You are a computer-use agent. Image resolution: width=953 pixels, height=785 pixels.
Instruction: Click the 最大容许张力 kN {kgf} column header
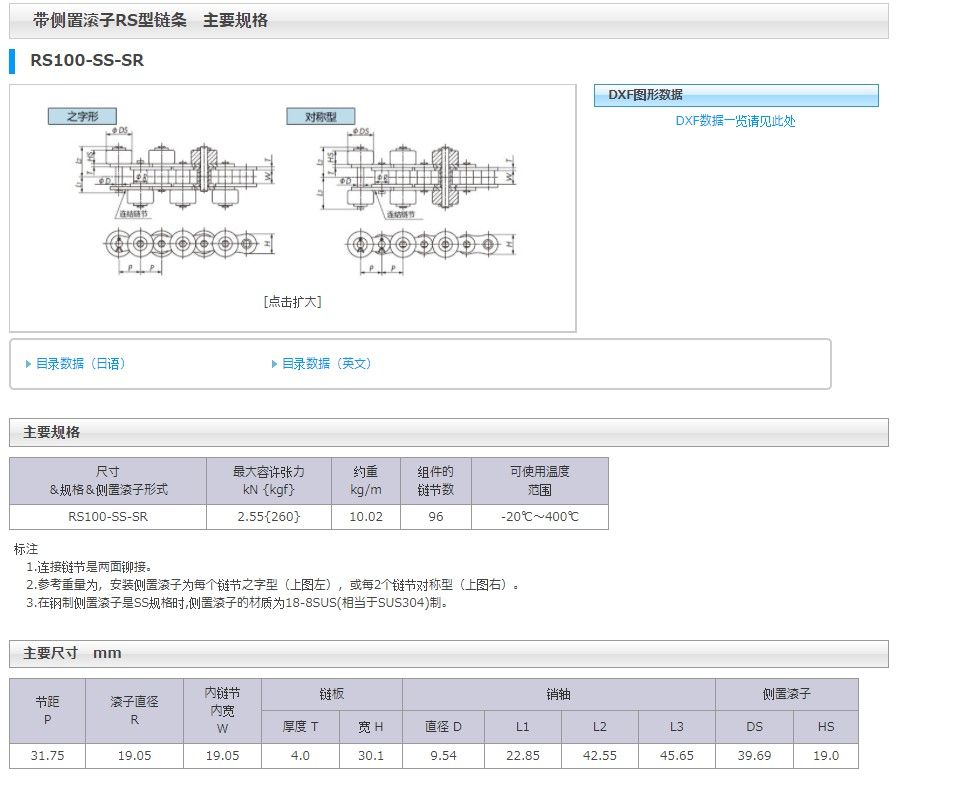(269, 481)
